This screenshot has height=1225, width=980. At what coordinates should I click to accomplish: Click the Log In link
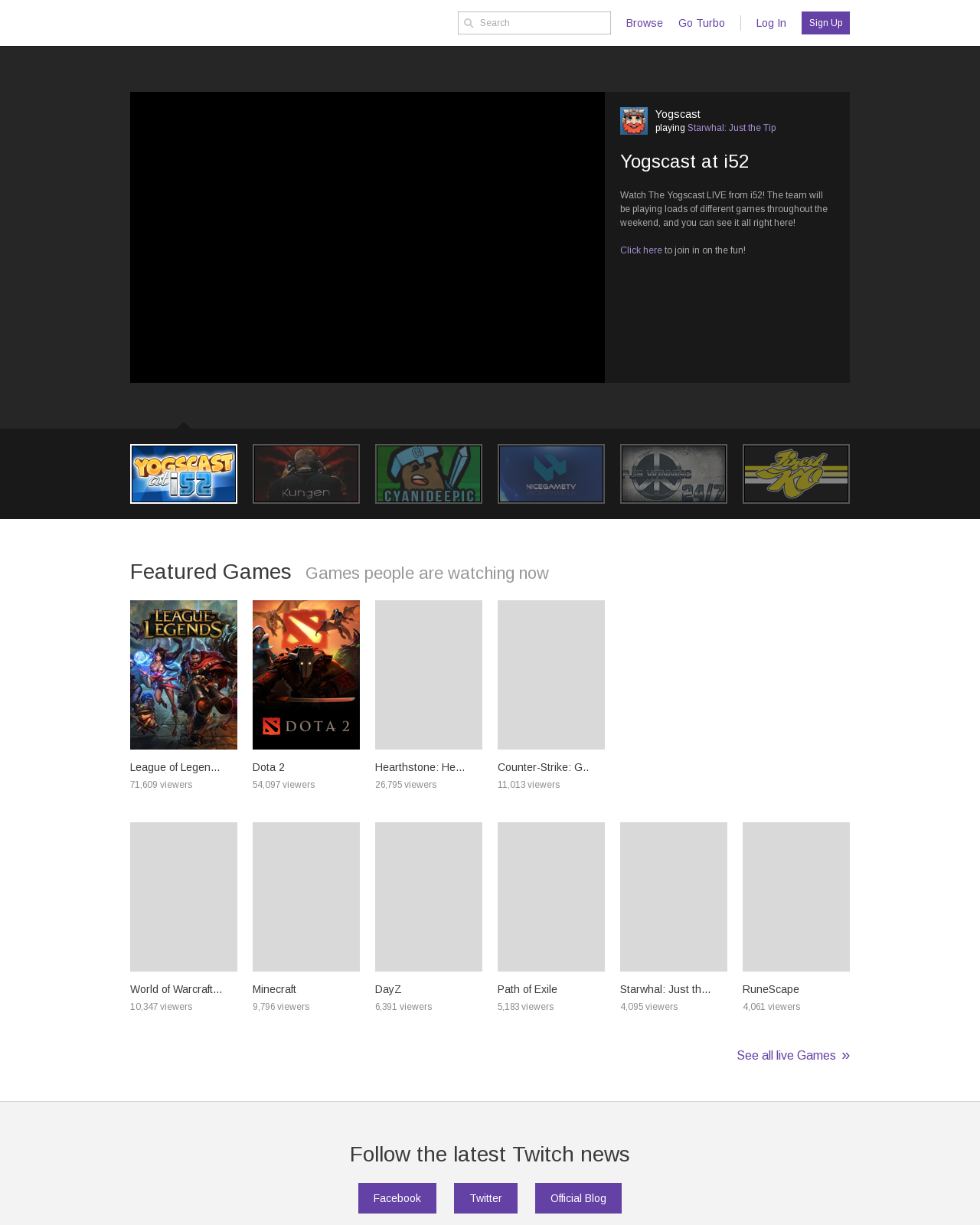(x=771, y=23)
